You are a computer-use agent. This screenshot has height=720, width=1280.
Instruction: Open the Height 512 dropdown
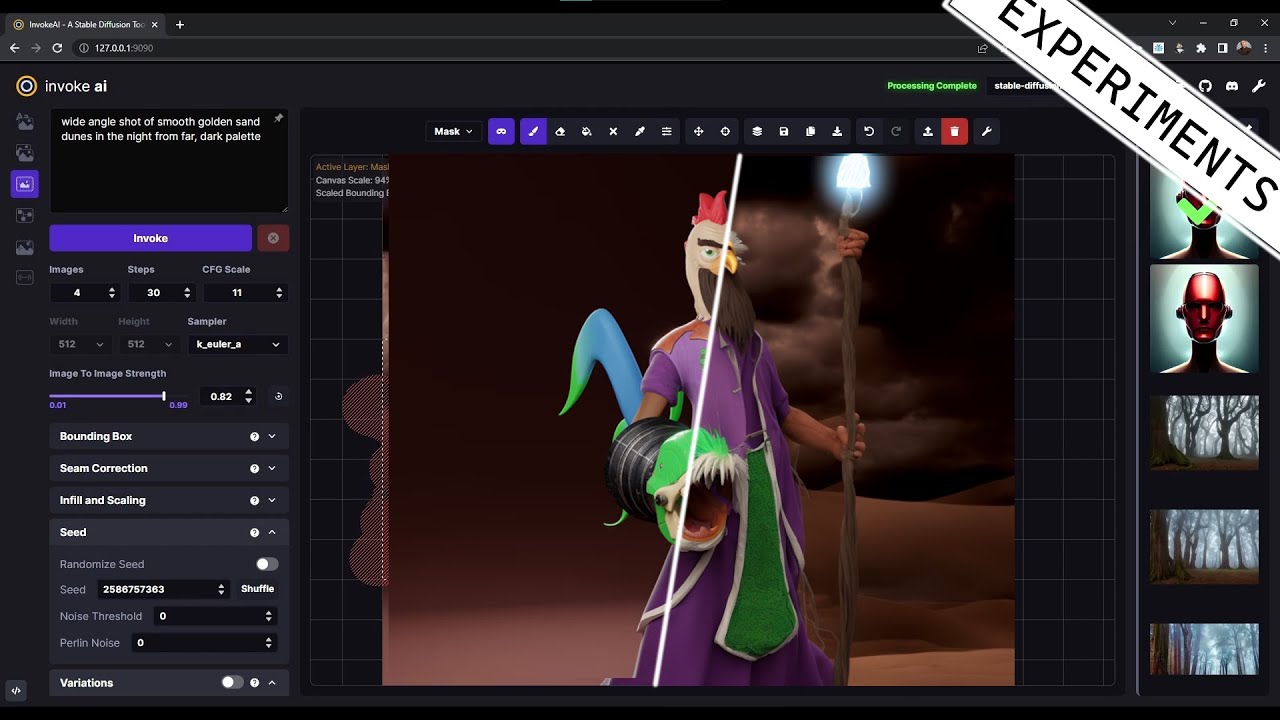click(148, 344)
